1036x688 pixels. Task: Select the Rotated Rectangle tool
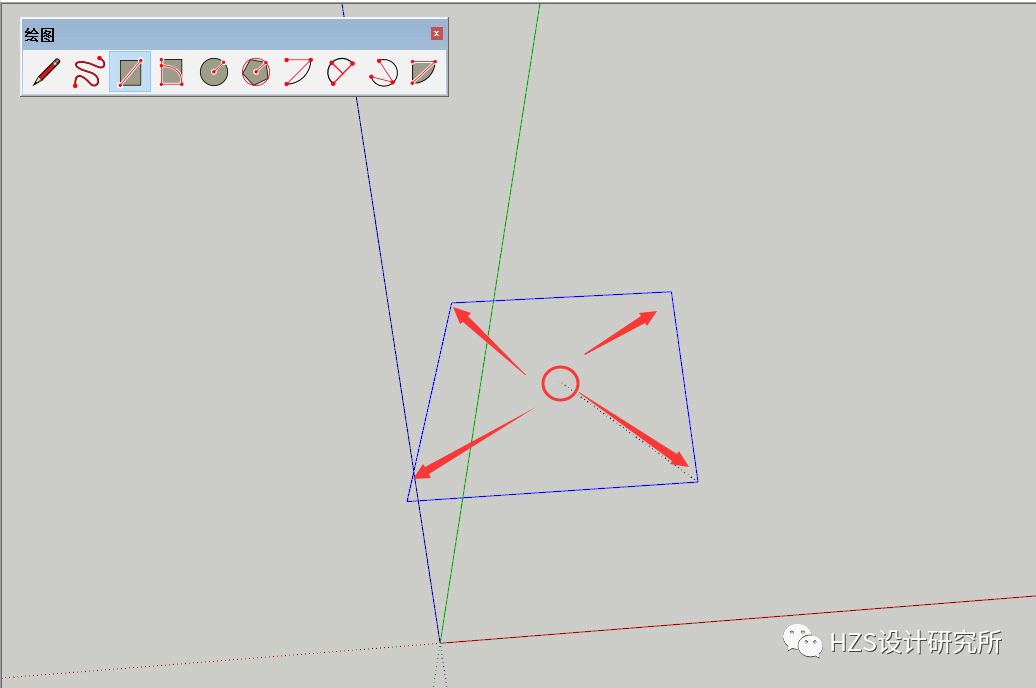pos(172,71)
